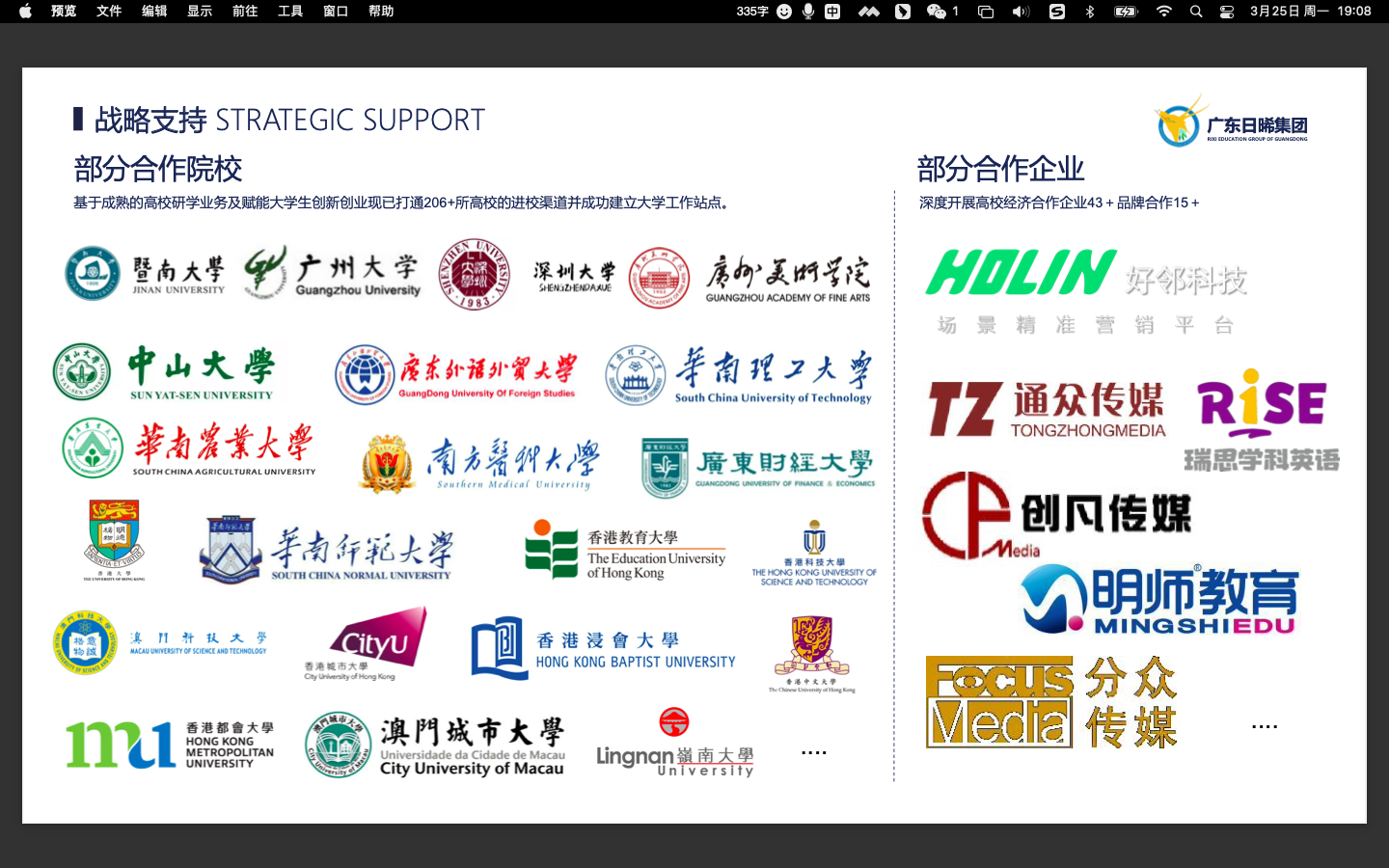Click the South China University of Technology logo
This screenshot has width=1389, height=868.
tap(739, 375)
